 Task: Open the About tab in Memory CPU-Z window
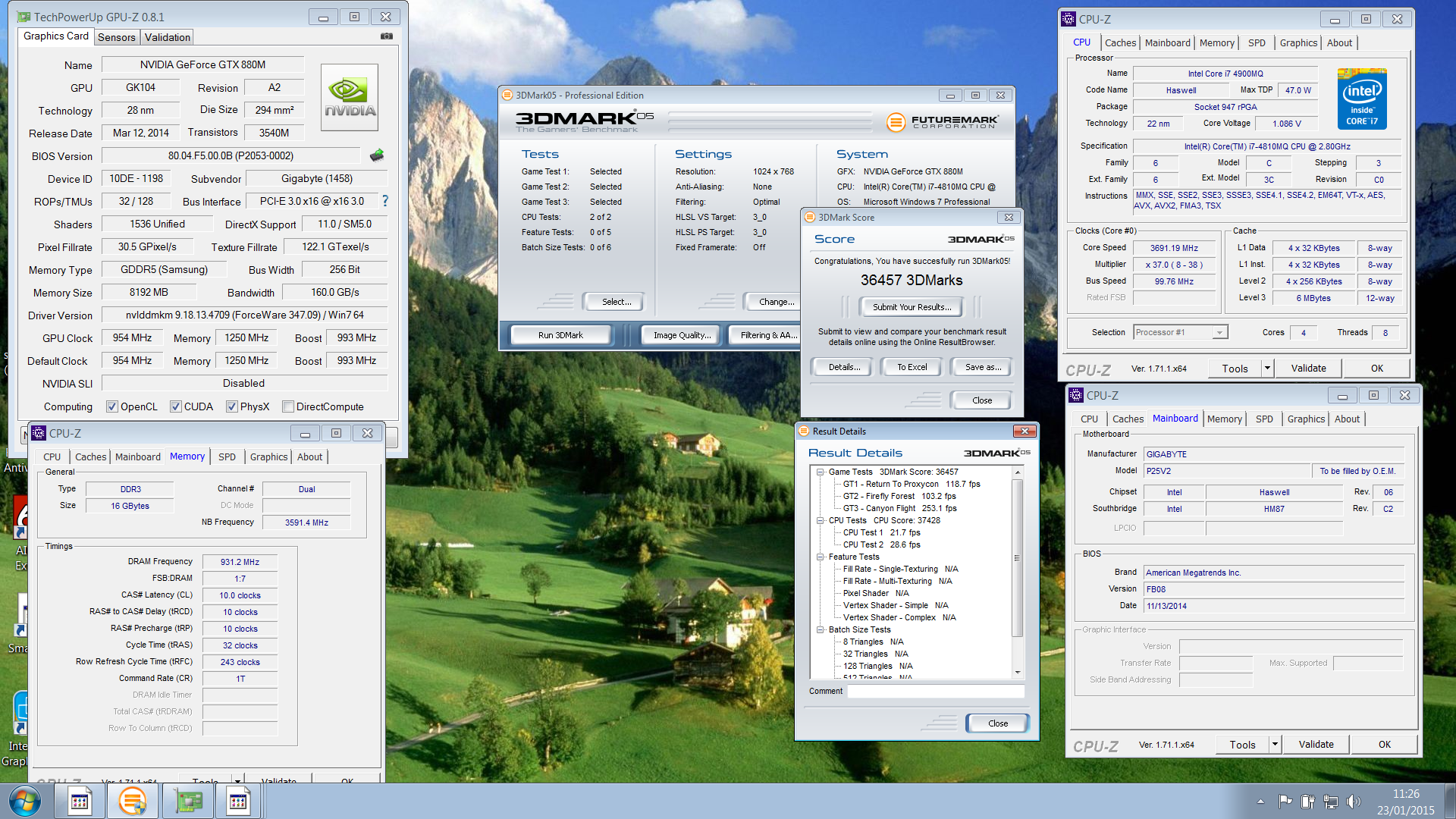click(309, 457)
